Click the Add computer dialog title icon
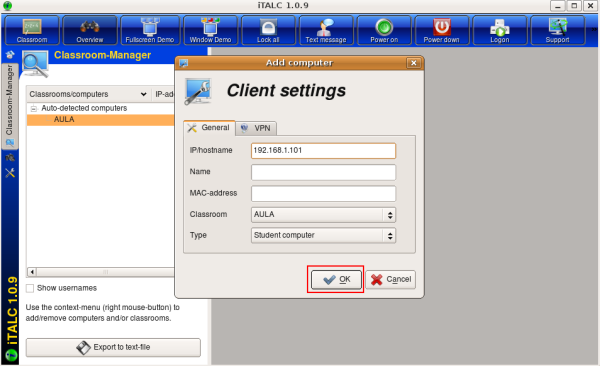The image size is (600, 366). pos(184,63)
